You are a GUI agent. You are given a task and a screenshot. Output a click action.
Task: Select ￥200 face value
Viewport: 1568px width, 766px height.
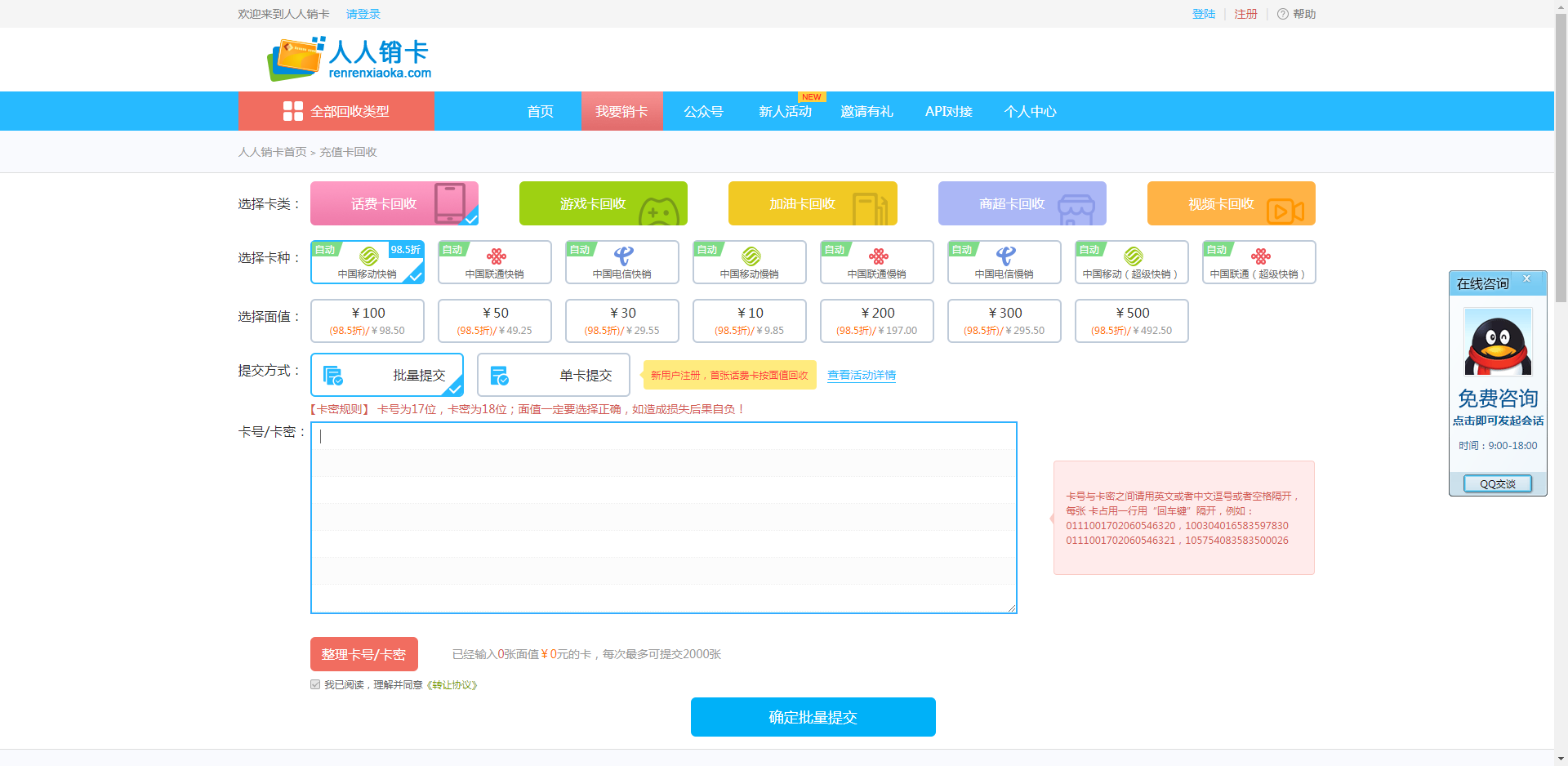(x=877, y=321)
